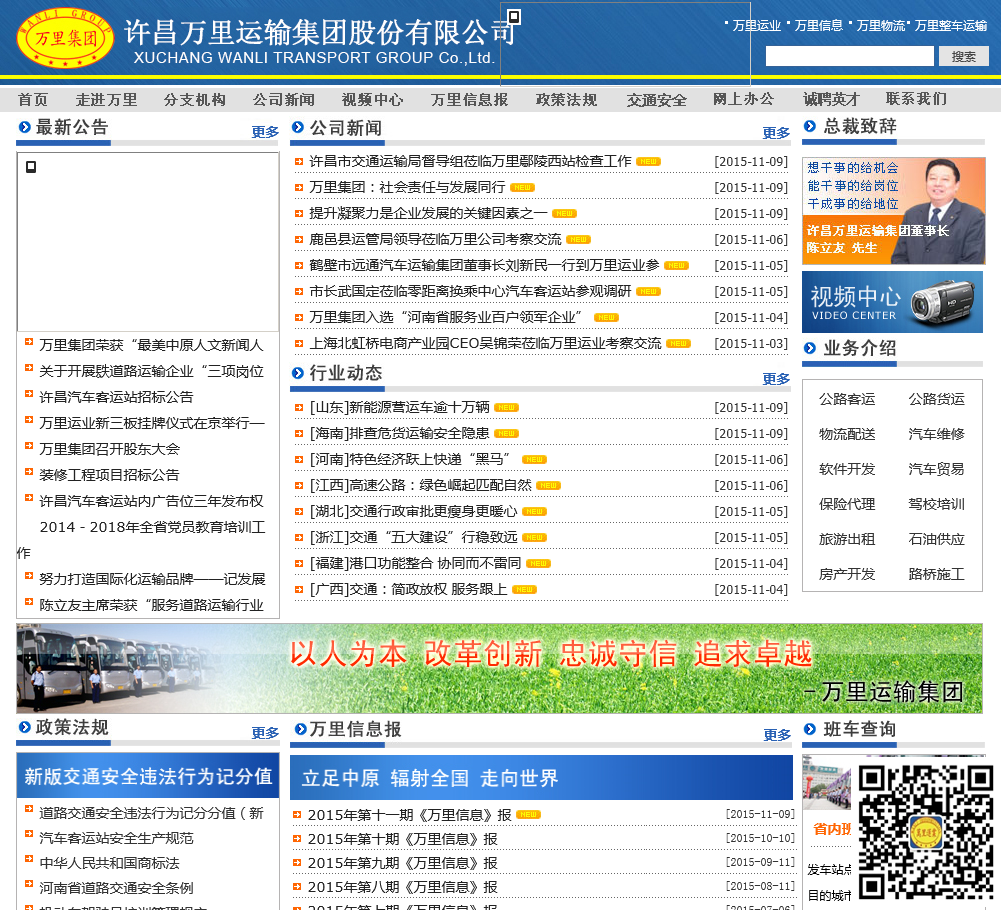1001x910 pixels.
Task: Open news 提升凝聚力是企业发展的关键因素之一
Action: click(x=428, y=213)
